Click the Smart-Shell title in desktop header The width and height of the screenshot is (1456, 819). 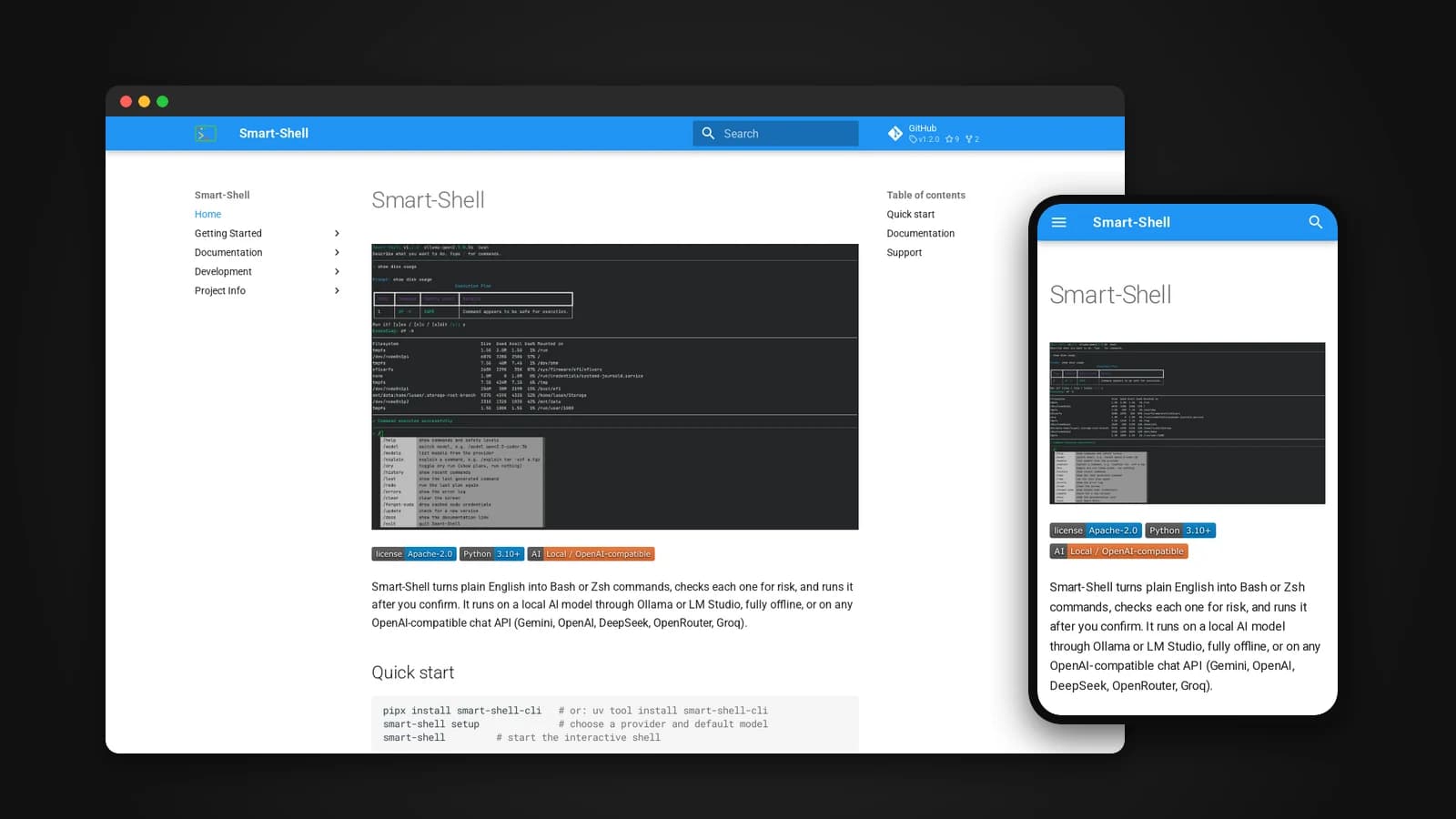[x=273, y=134]
